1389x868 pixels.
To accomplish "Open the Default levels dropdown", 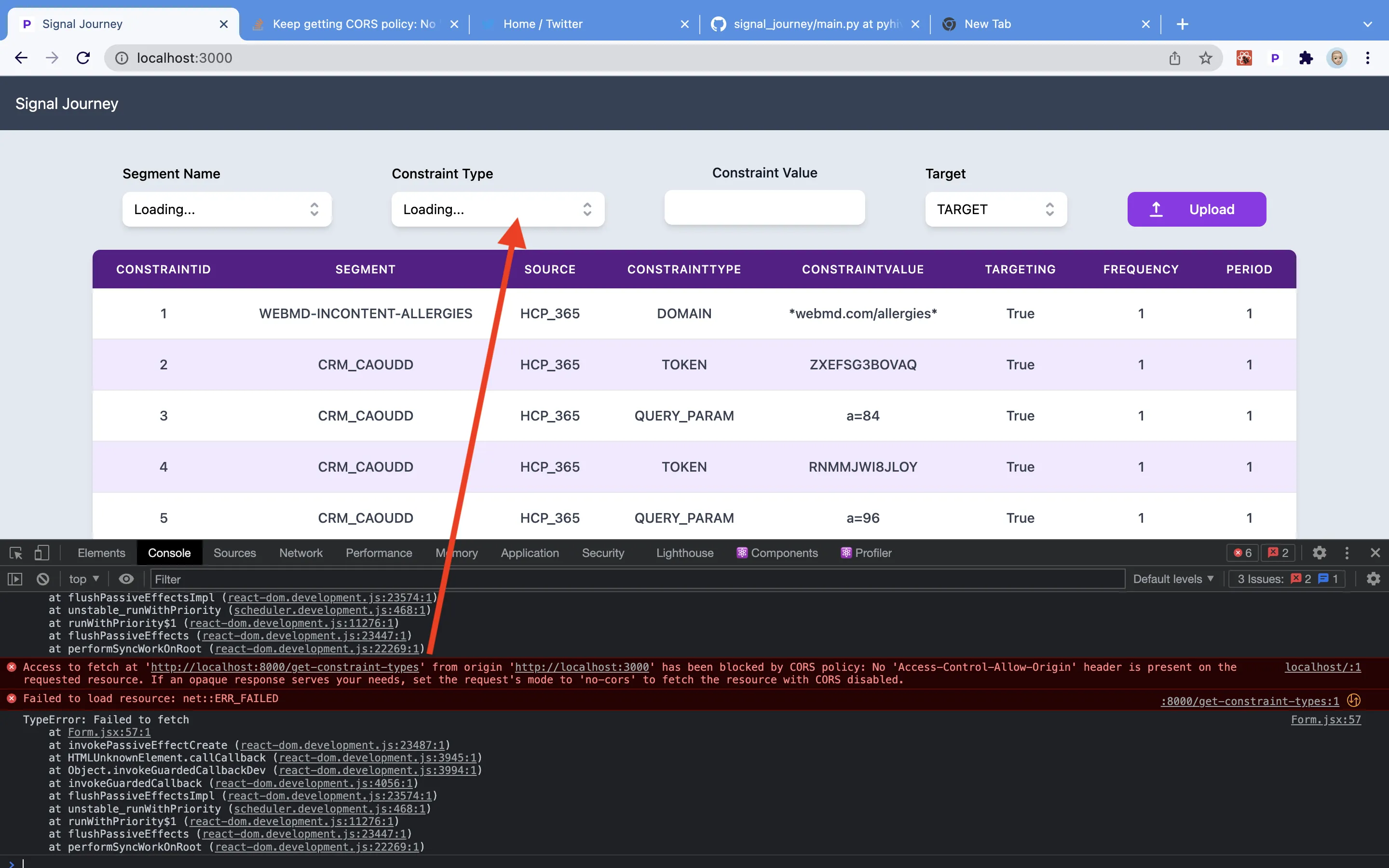I will tap(1172, 579).
